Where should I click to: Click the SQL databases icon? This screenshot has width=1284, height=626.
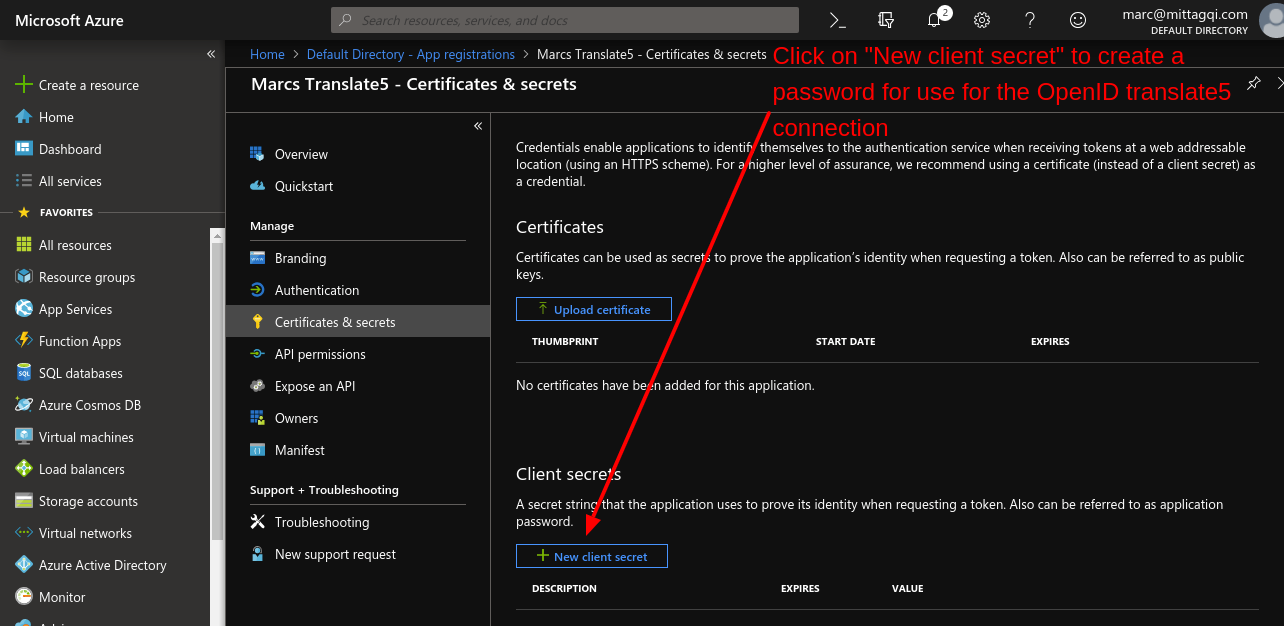24,373
